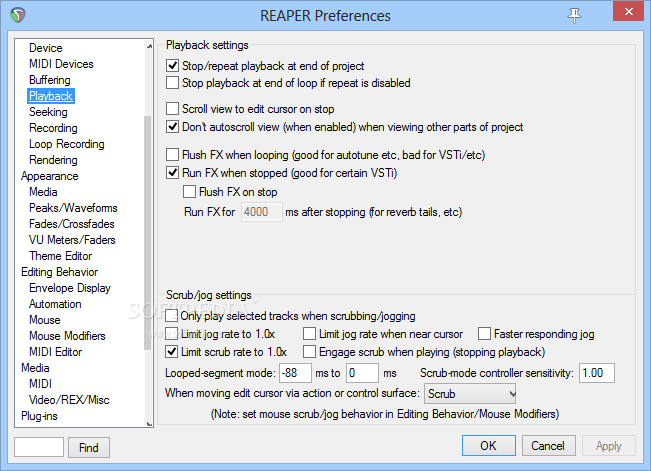Enable Flush FX on stop checkbox
Viewport: 651px width, 471px height.
pos(189,191)
